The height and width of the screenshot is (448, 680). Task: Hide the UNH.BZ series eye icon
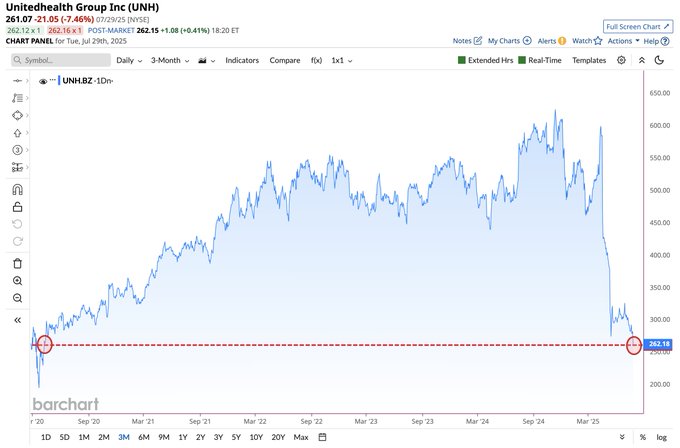[x=42, y=81]
